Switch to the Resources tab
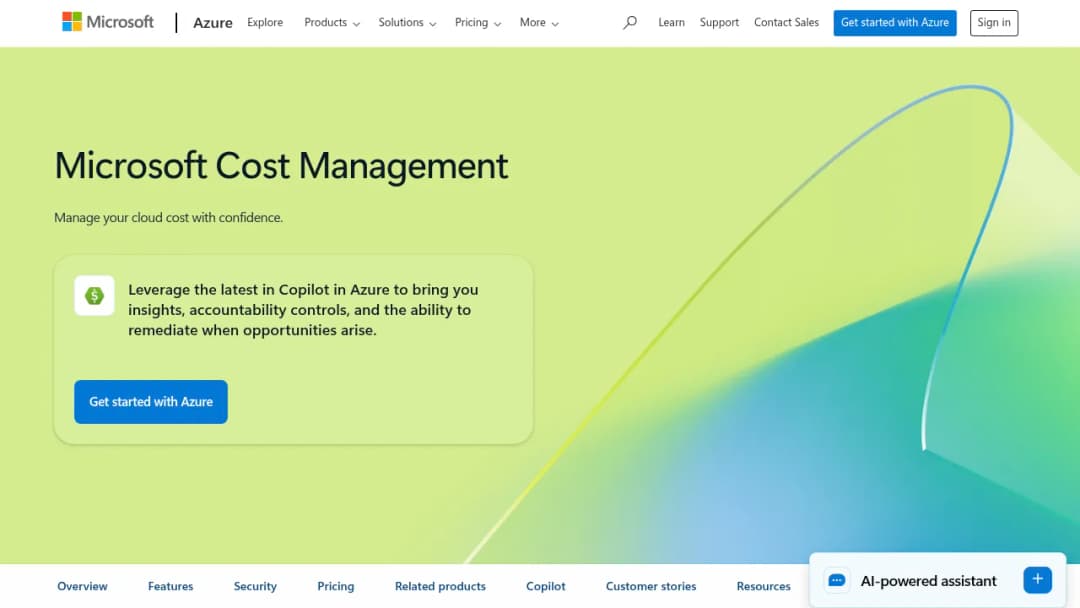This screenshot has height=608, width=1080. tap(763, 586)
